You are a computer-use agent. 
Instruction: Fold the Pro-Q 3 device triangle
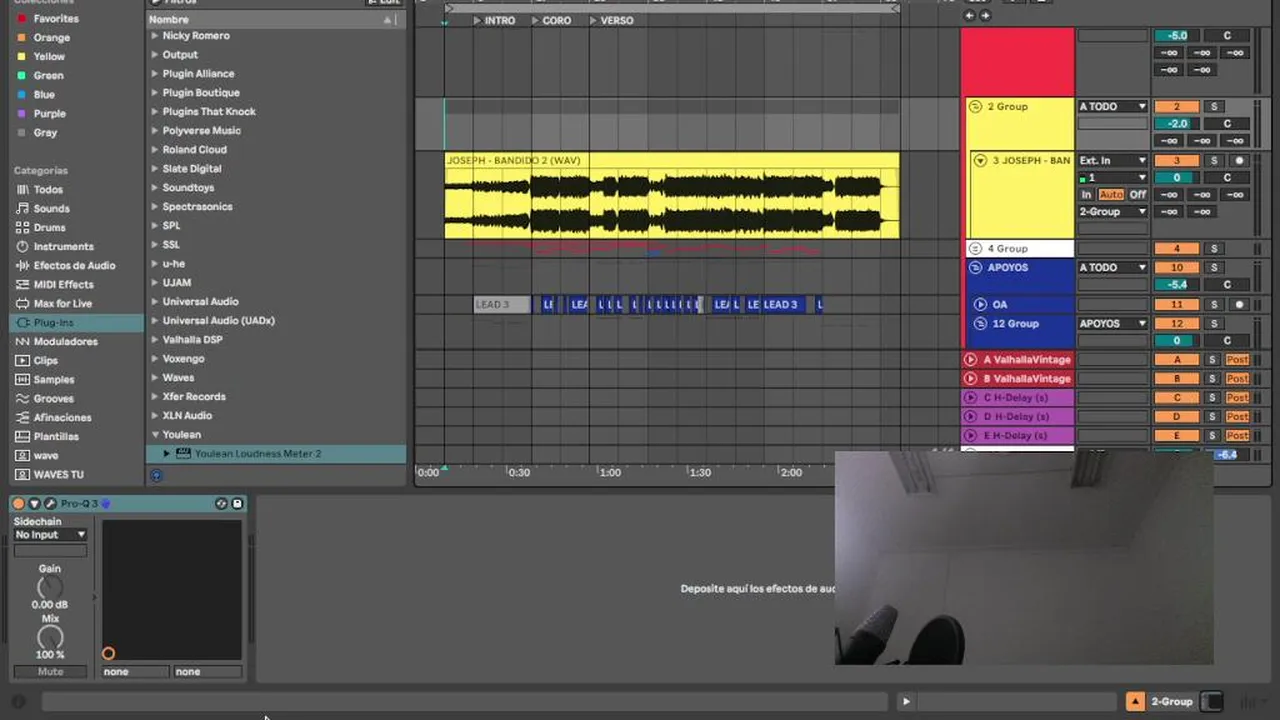pos(34,503)
